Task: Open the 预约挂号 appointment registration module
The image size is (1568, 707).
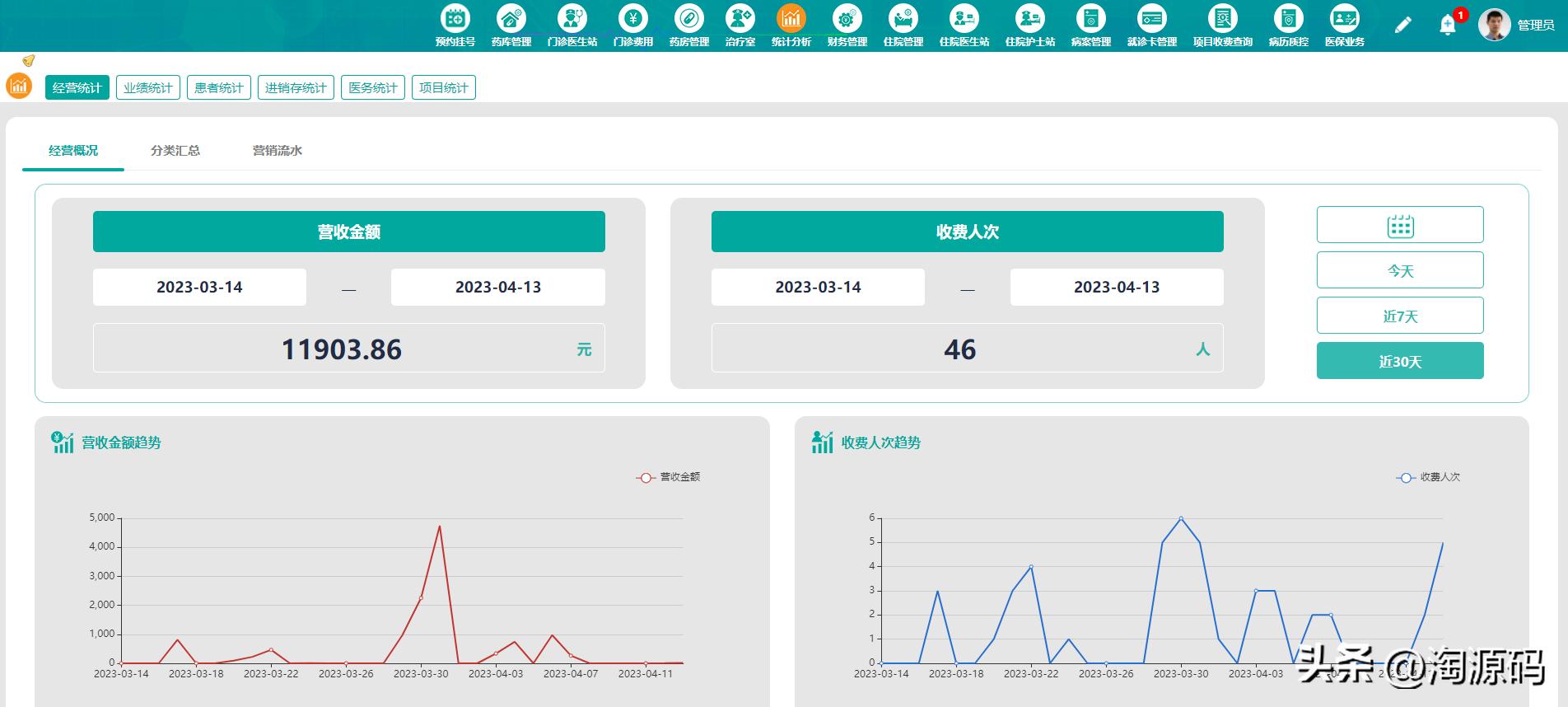Action: pyautogui.click(x=455, y=25)
